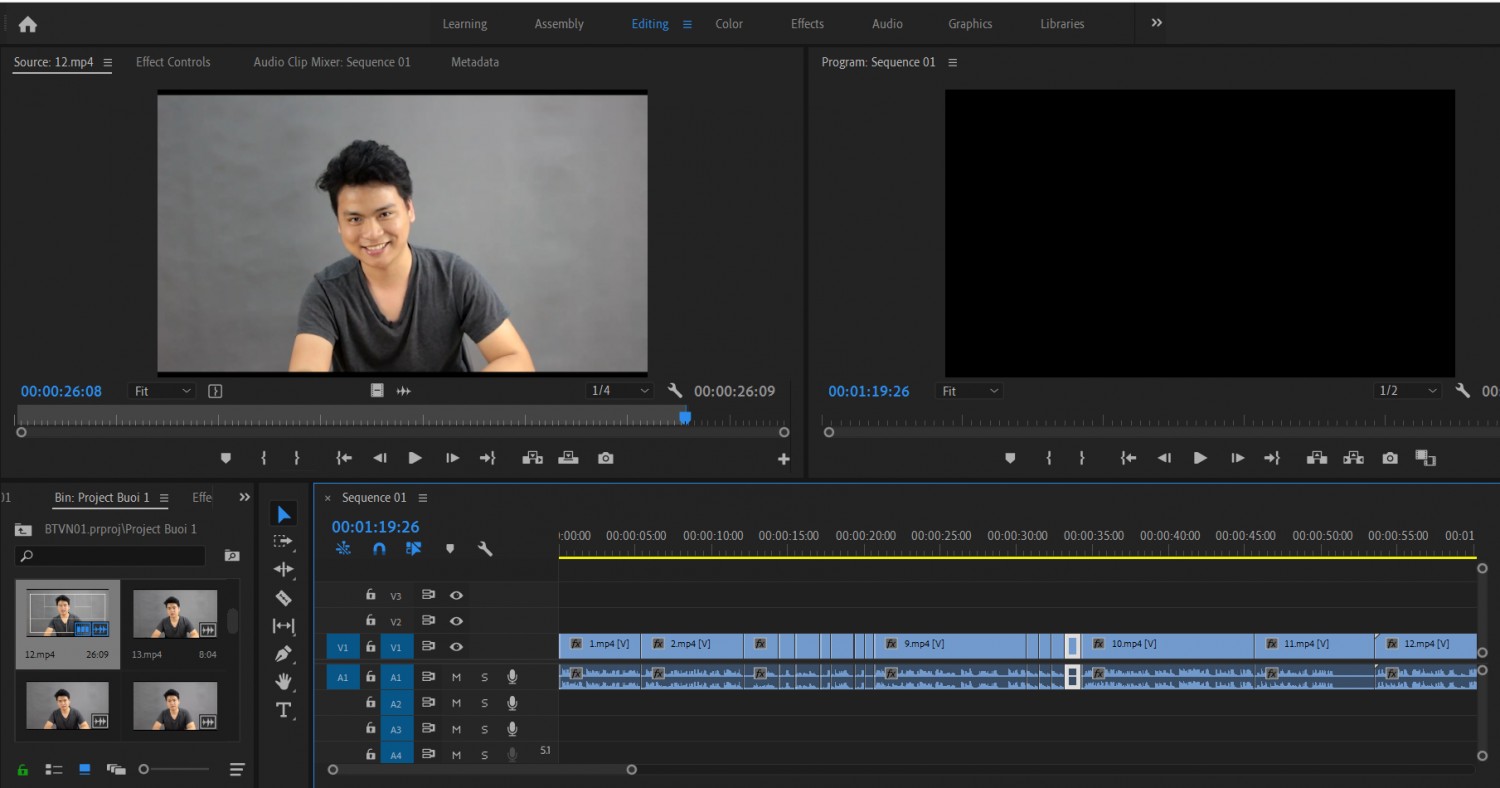Screen dimensions: 1500x788
Task: Solo audio track A2
Action: (x=485, y=703)
